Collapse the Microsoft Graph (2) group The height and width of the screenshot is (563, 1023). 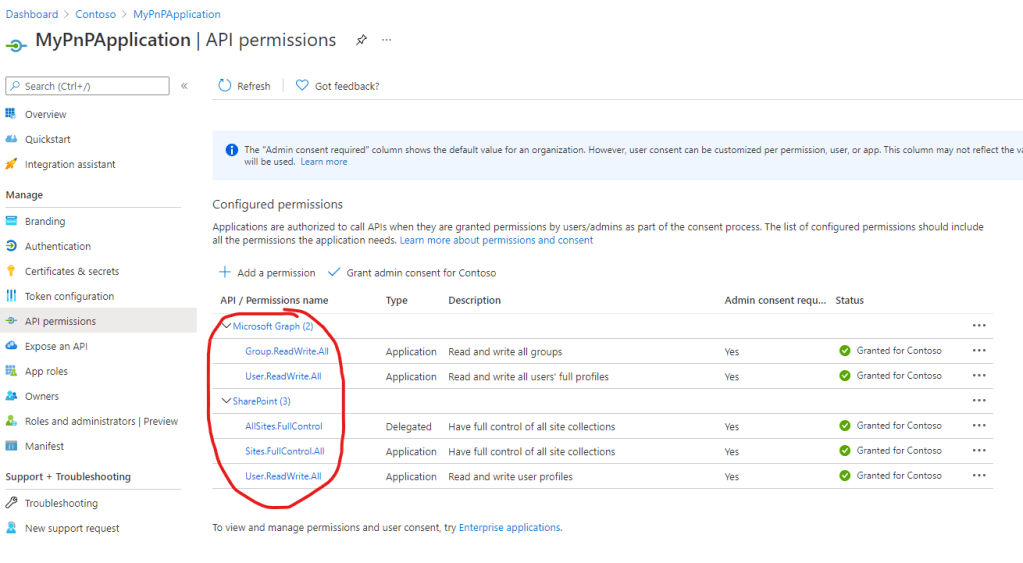pyautogui.click(x=227, y=326)
